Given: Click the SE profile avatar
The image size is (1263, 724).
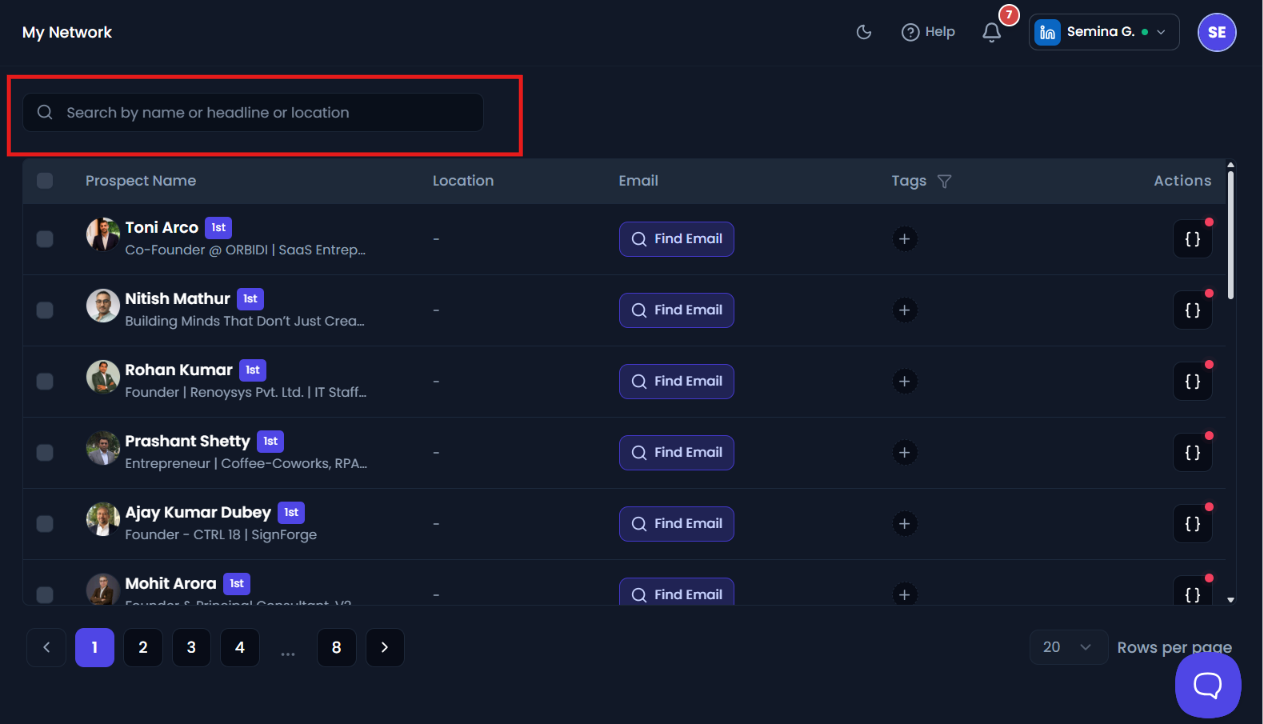Looking at the screenshot, I should click(x=1216, y=32).
